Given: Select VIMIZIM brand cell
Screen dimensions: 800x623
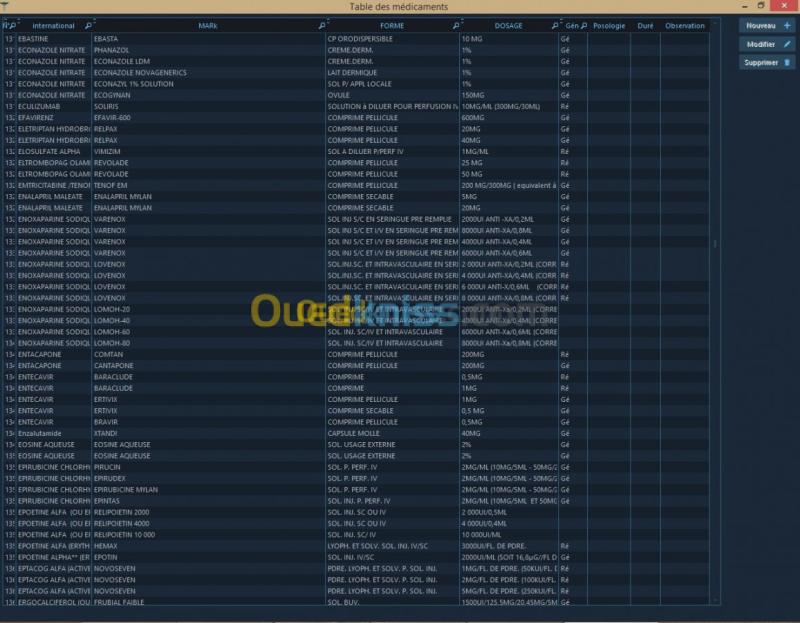Looking at the screenshot, I should [208, 152].
